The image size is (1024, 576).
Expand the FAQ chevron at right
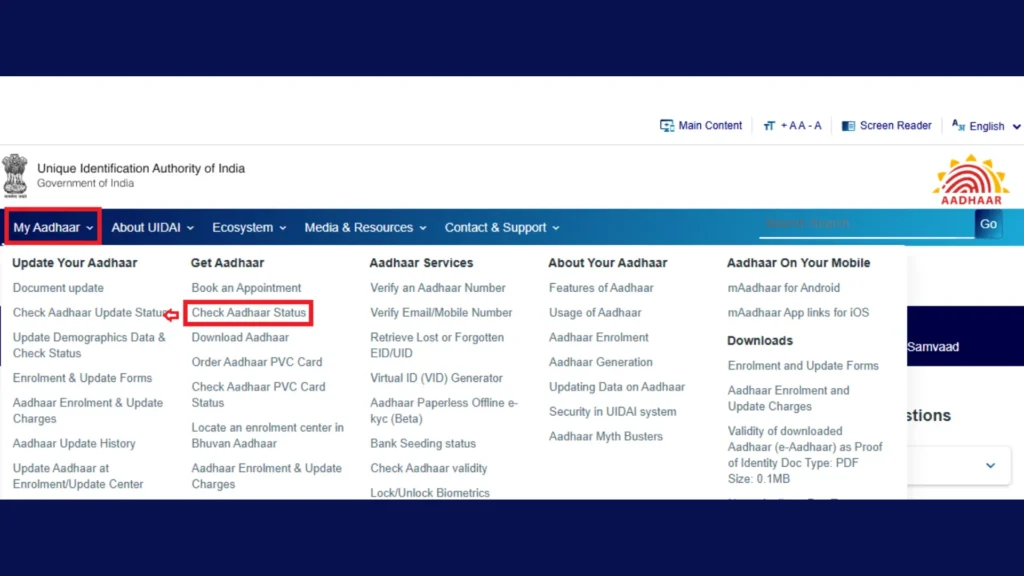coord(991,466)
